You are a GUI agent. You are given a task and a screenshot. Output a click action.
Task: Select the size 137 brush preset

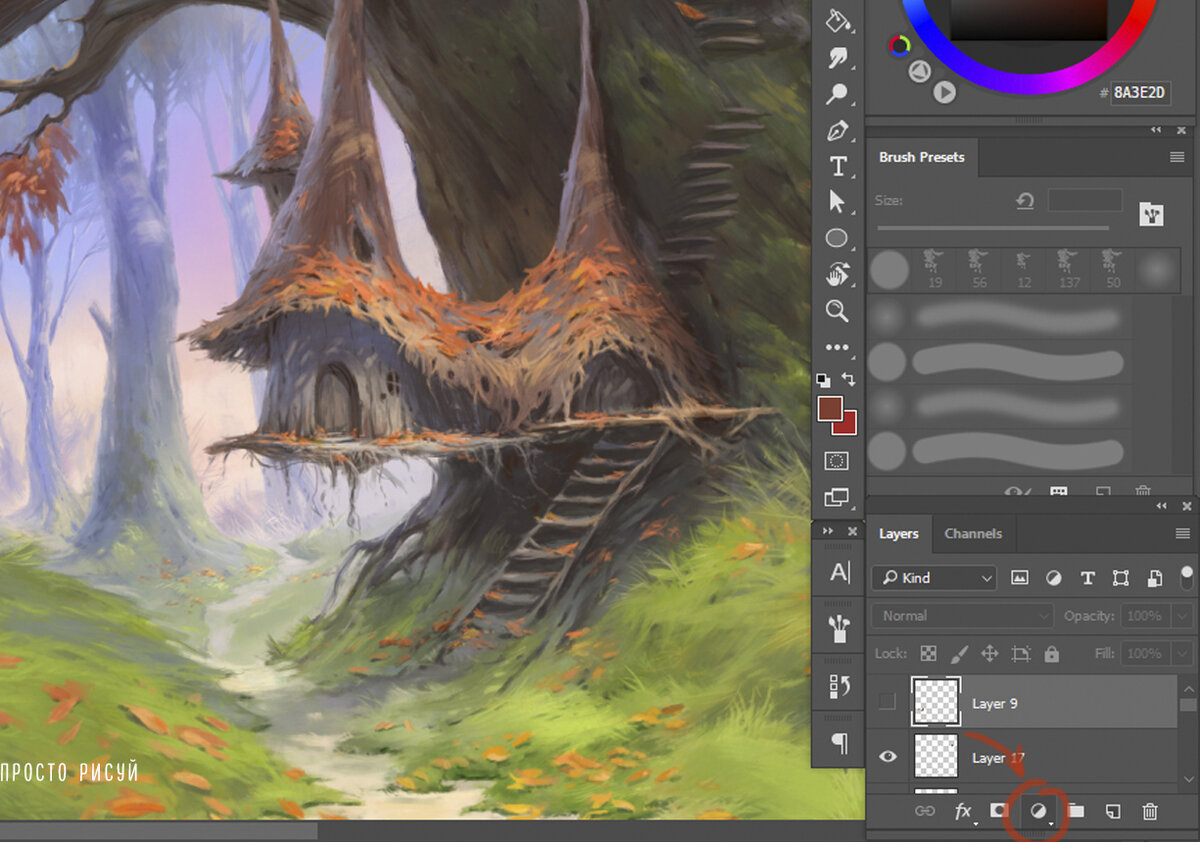(1066, 268)
